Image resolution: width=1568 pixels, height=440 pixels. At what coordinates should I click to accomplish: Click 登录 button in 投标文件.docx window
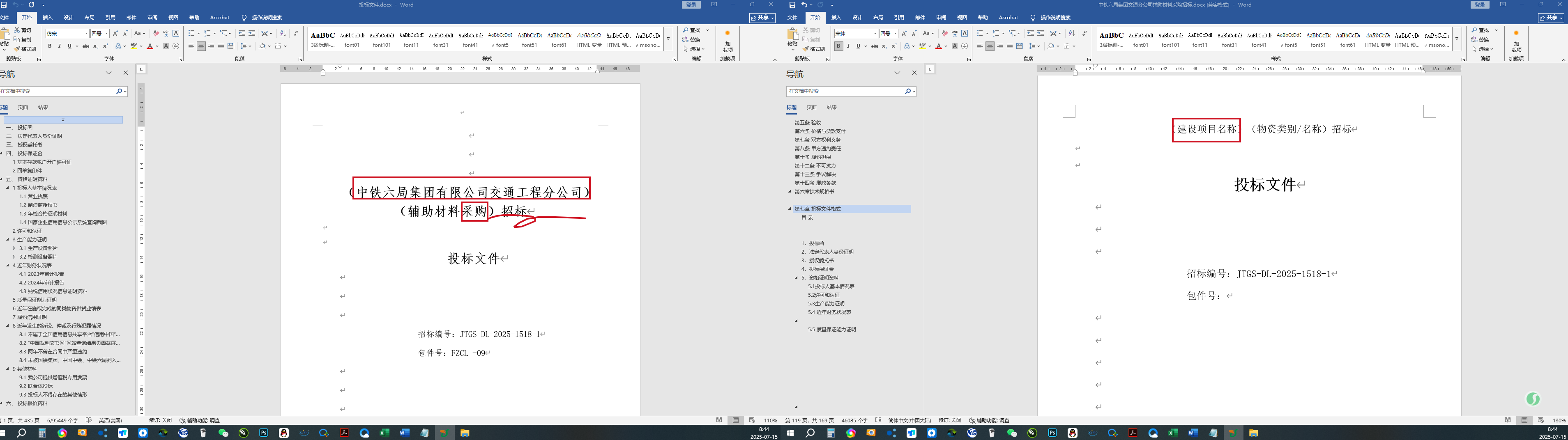tap(691, 5)
